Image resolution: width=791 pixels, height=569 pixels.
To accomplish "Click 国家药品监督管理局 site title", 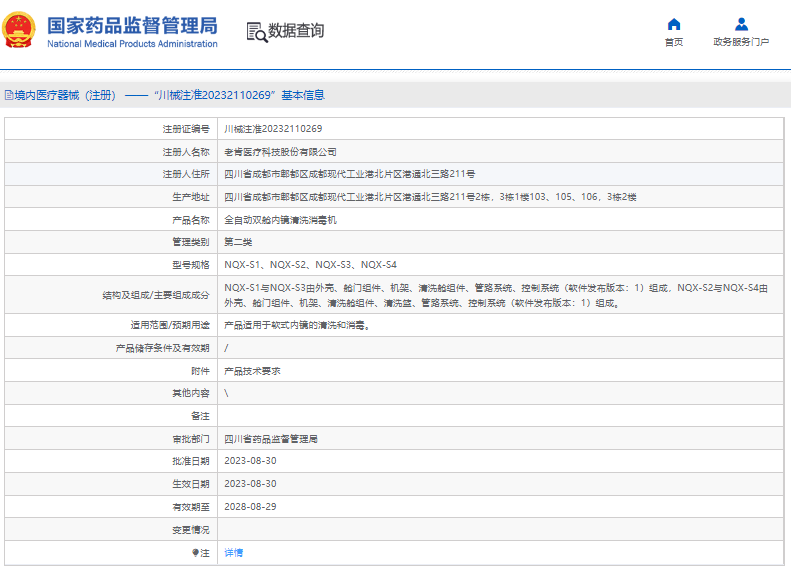I will (132, 25).
